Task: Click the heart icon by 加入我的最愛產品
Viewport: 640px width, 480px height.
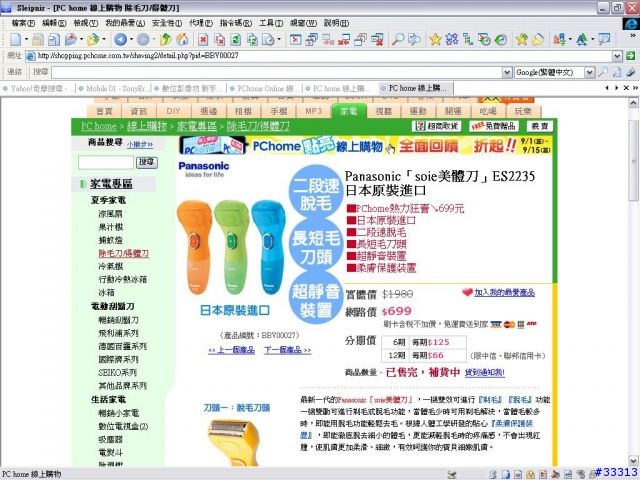Action: [x=467, y=292]
